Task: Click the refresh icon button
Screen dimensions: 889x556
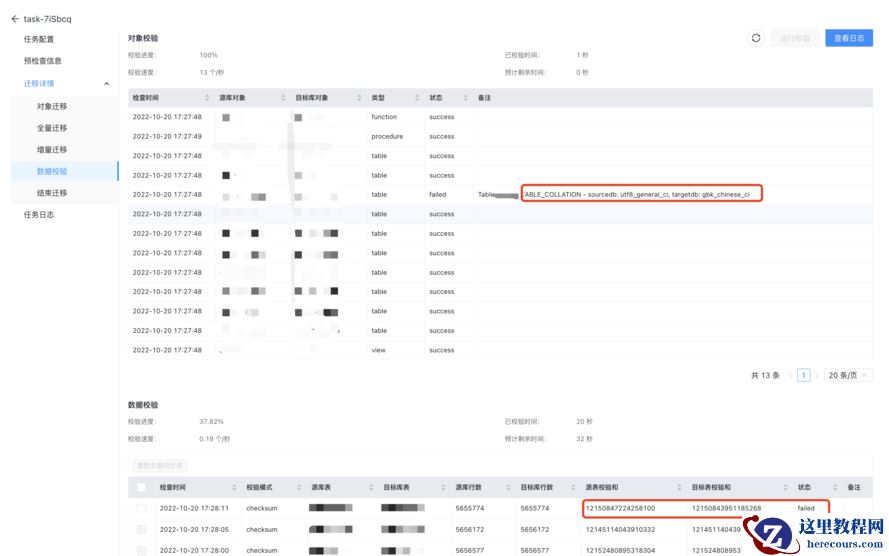Action: [756, 38]
